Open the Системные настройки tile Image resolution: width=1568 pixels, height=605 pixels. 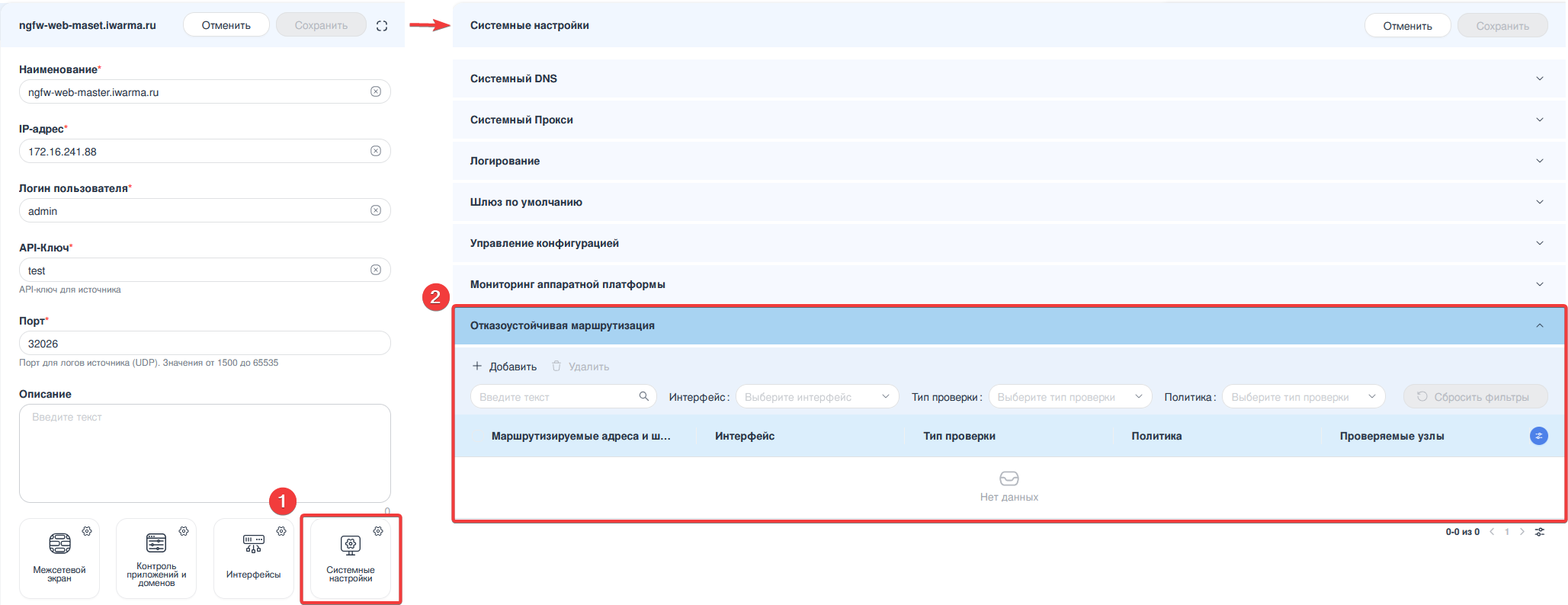click(351, 558)
